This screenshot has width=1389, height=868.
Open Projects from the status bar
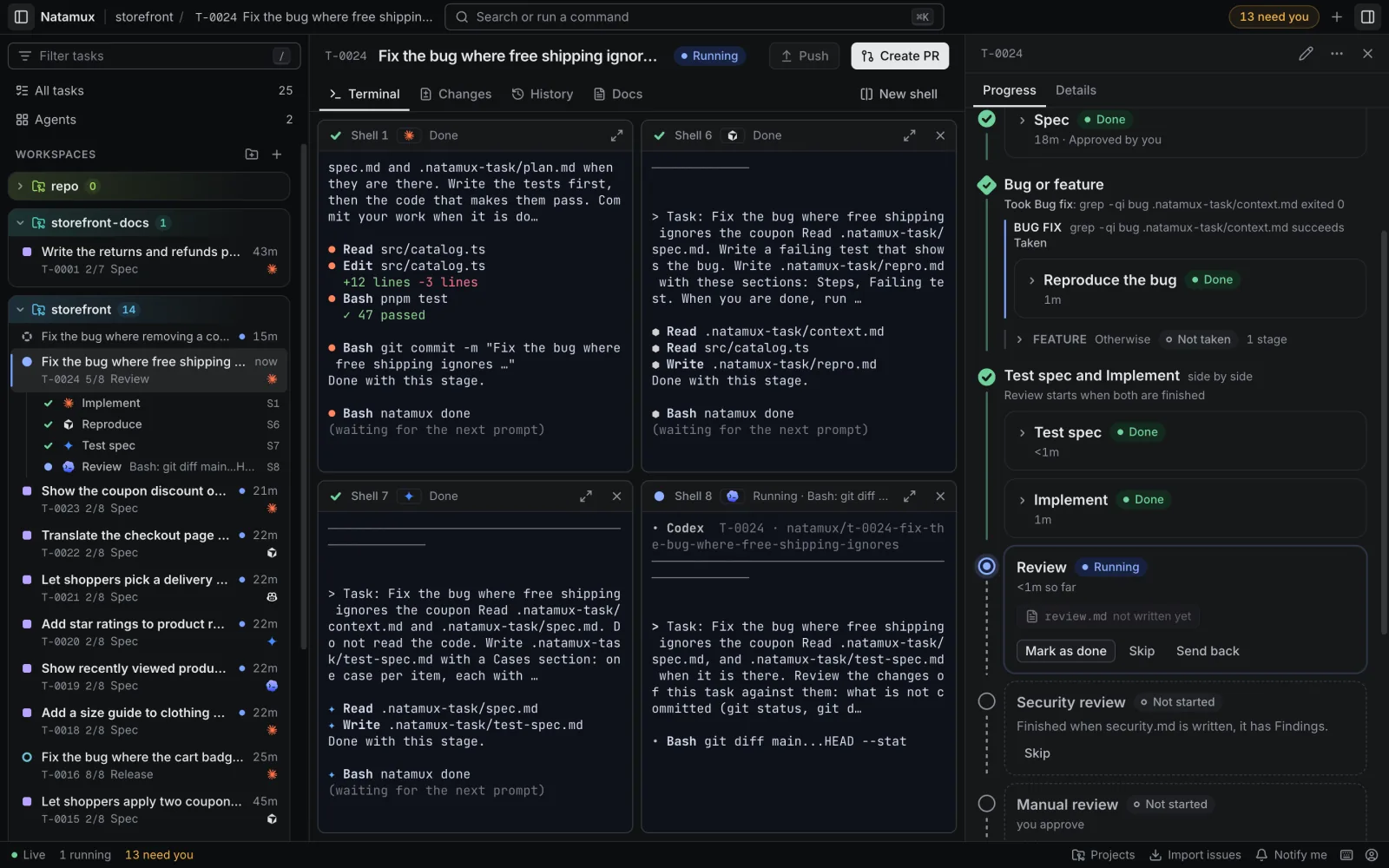pyautogui.click(x=1103, y=855)
